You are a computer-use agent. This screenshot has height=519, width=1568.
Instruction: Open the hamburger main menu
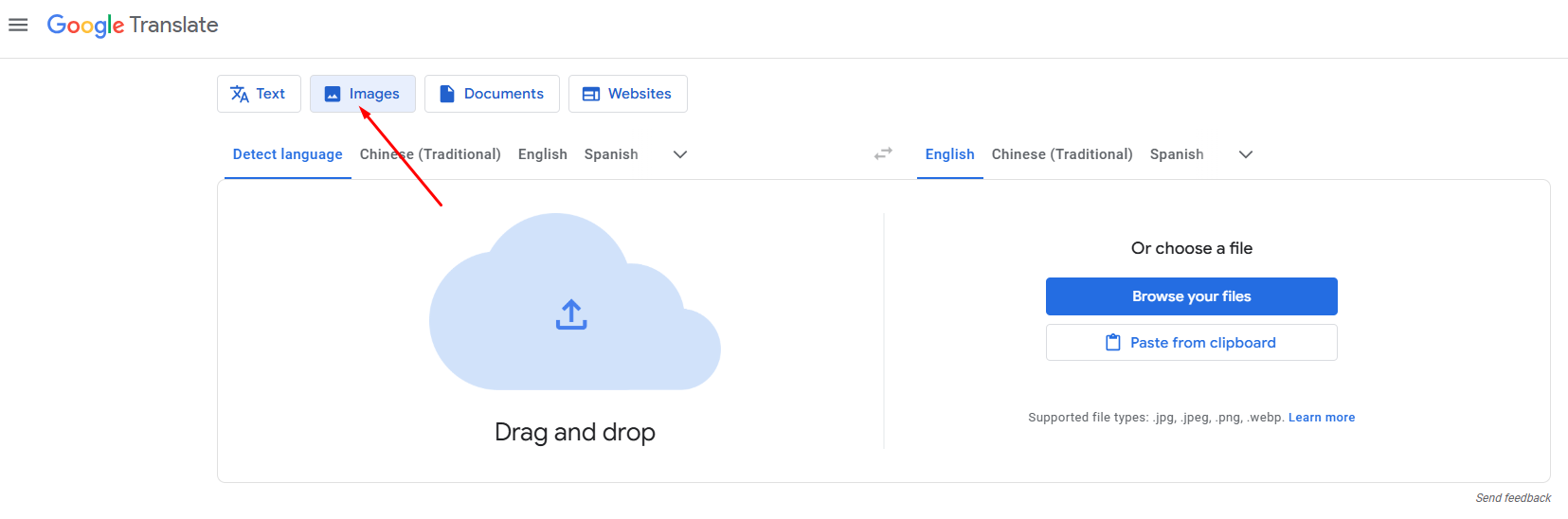click(18, 25)
